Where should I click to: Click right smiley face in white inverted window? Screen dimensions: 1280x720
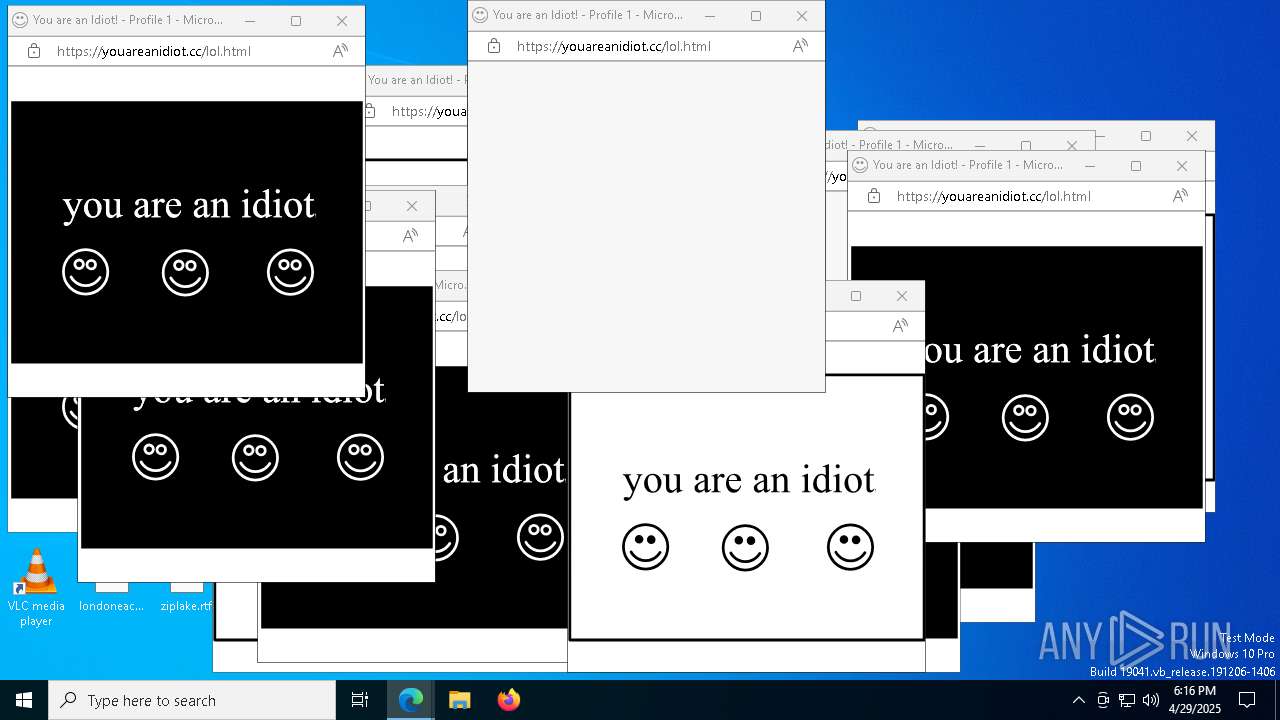[x=850, y=547]
